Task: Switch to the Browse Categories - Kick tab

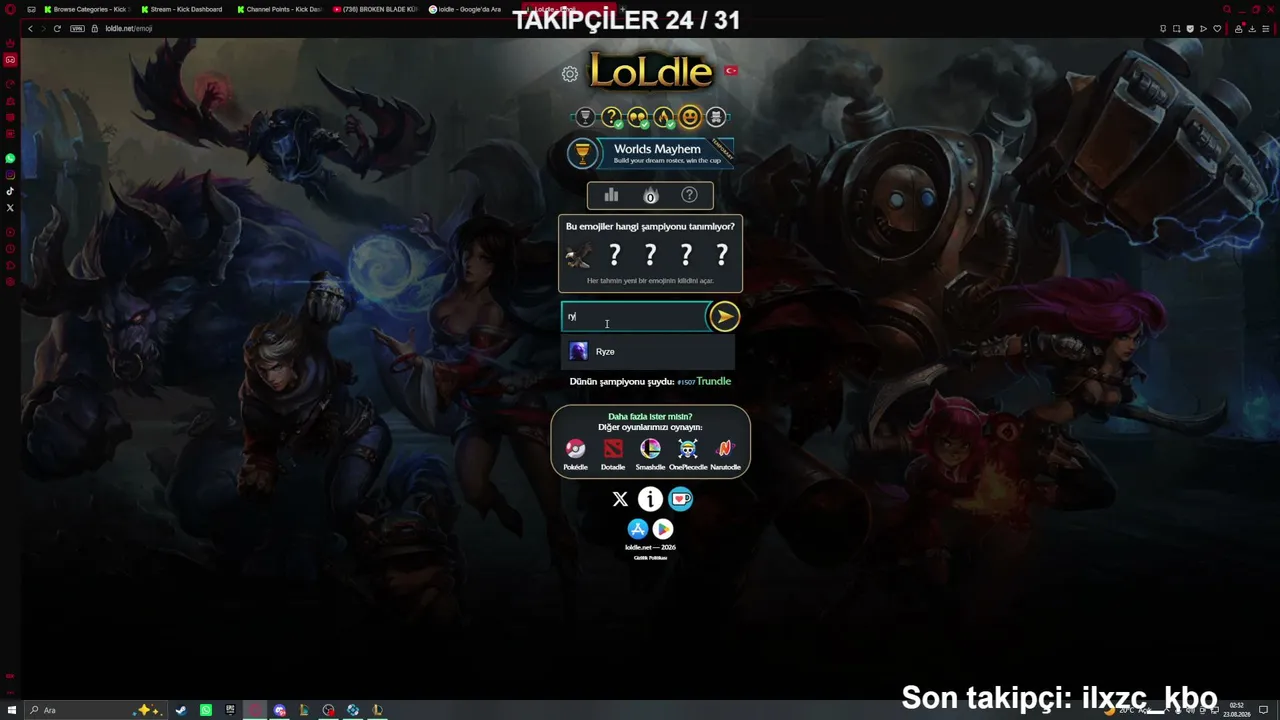Action: [87, 9]
